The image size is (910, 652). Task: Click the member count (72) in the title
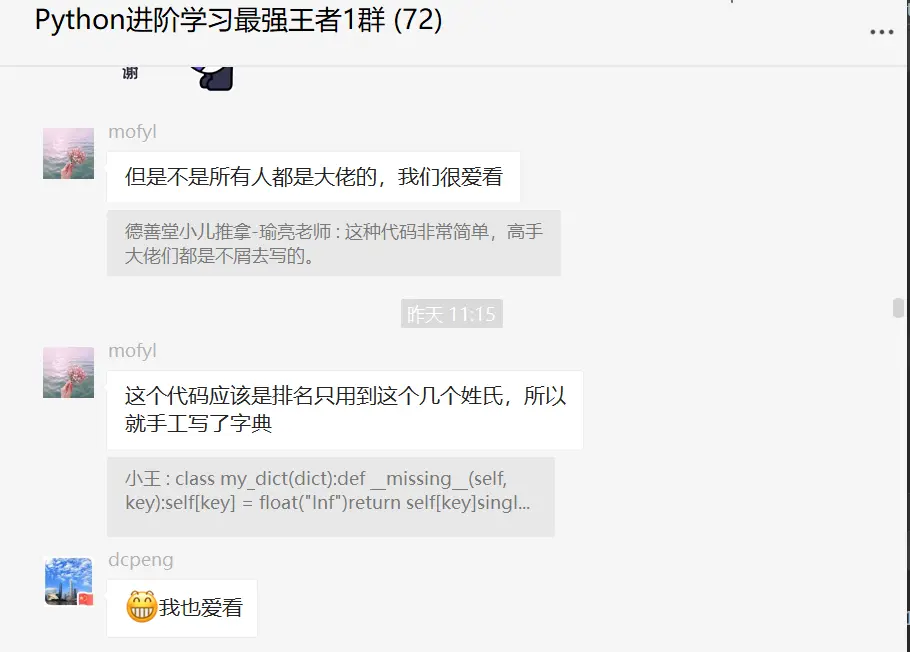[418, 20]
